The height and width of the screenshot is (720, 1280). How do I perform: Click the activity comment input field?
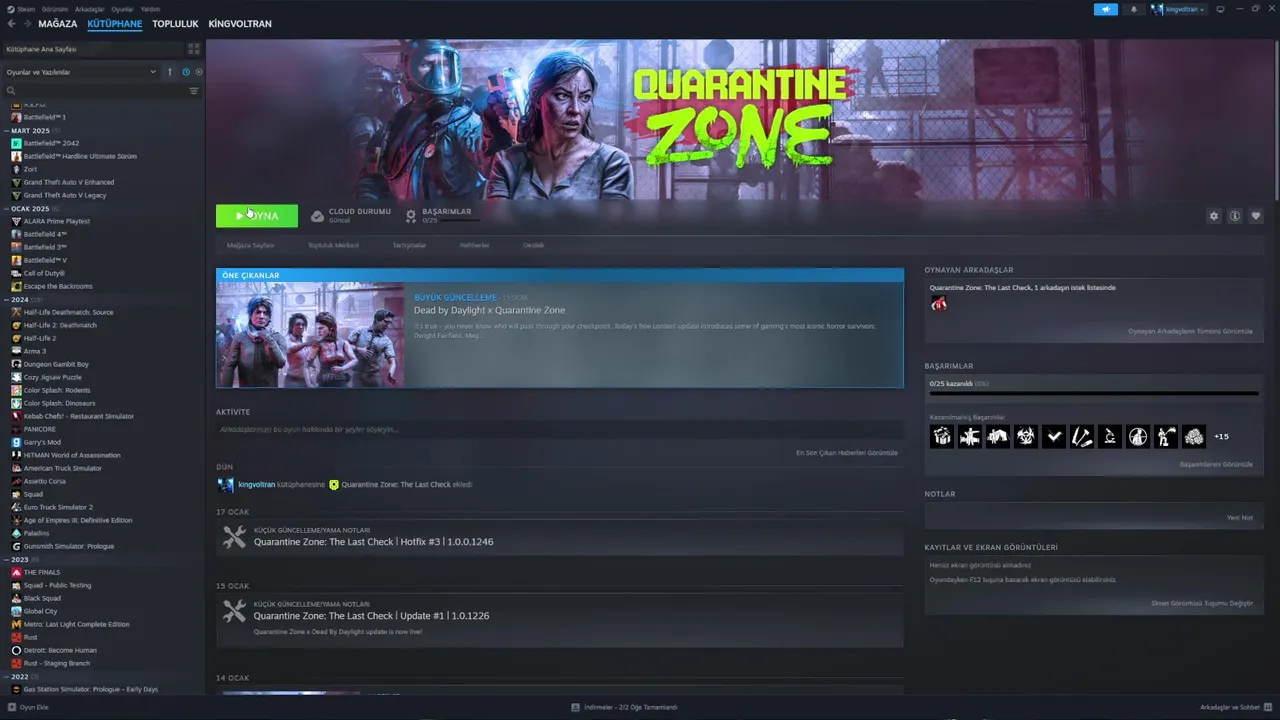point(558,429)
